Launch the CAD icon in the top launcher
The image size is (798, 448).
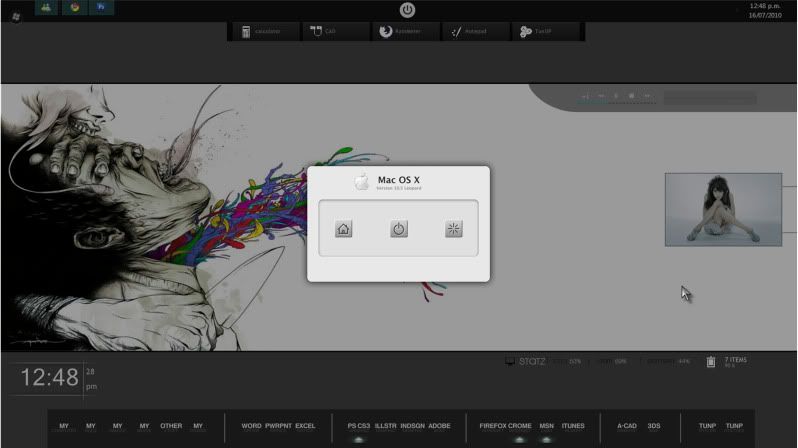click(316, 31)
